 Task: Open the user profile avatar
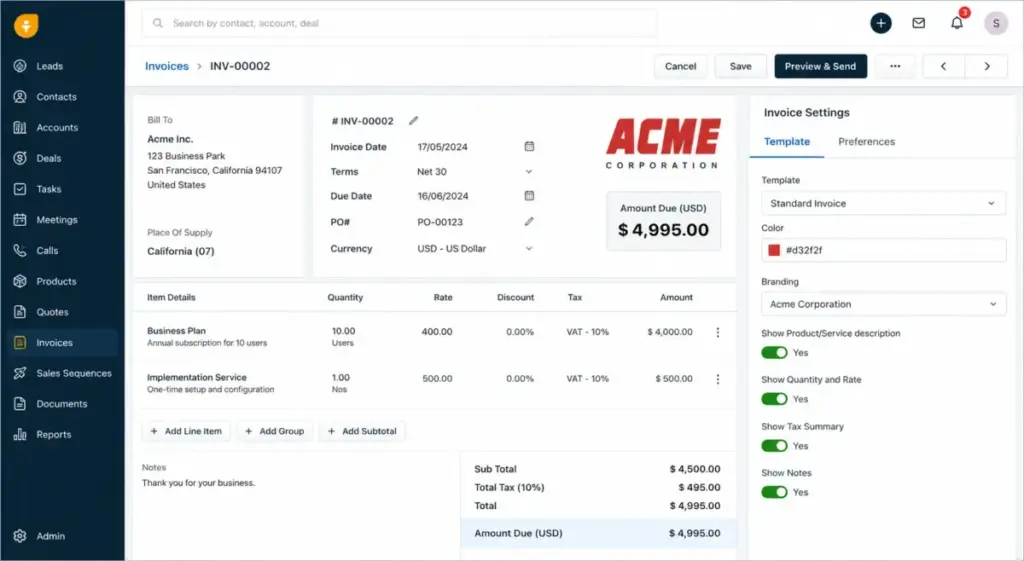tap(996, 24)
